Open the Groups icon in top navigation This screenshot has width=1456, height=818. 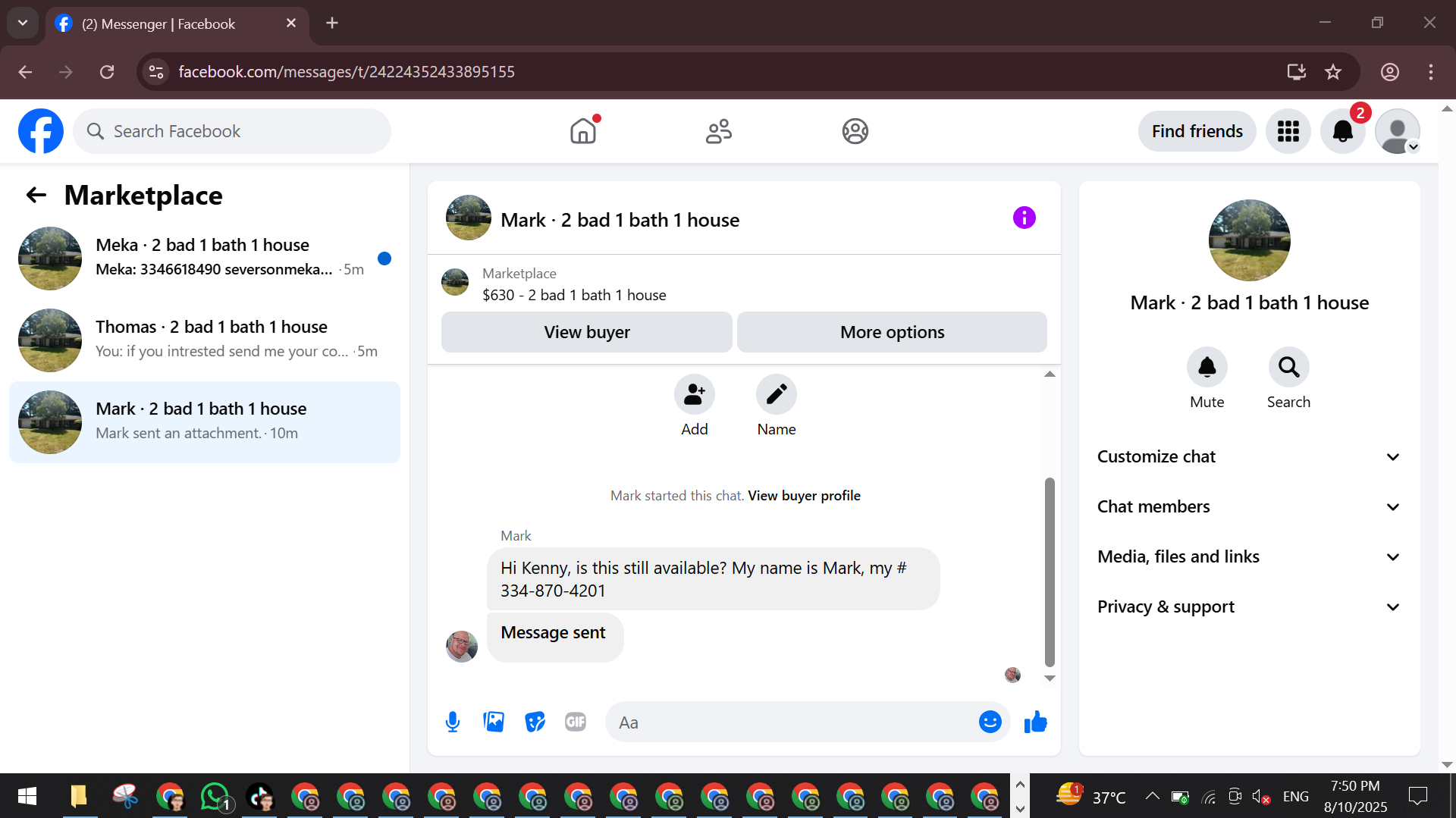pyautogui.click(x=855, y=131)
